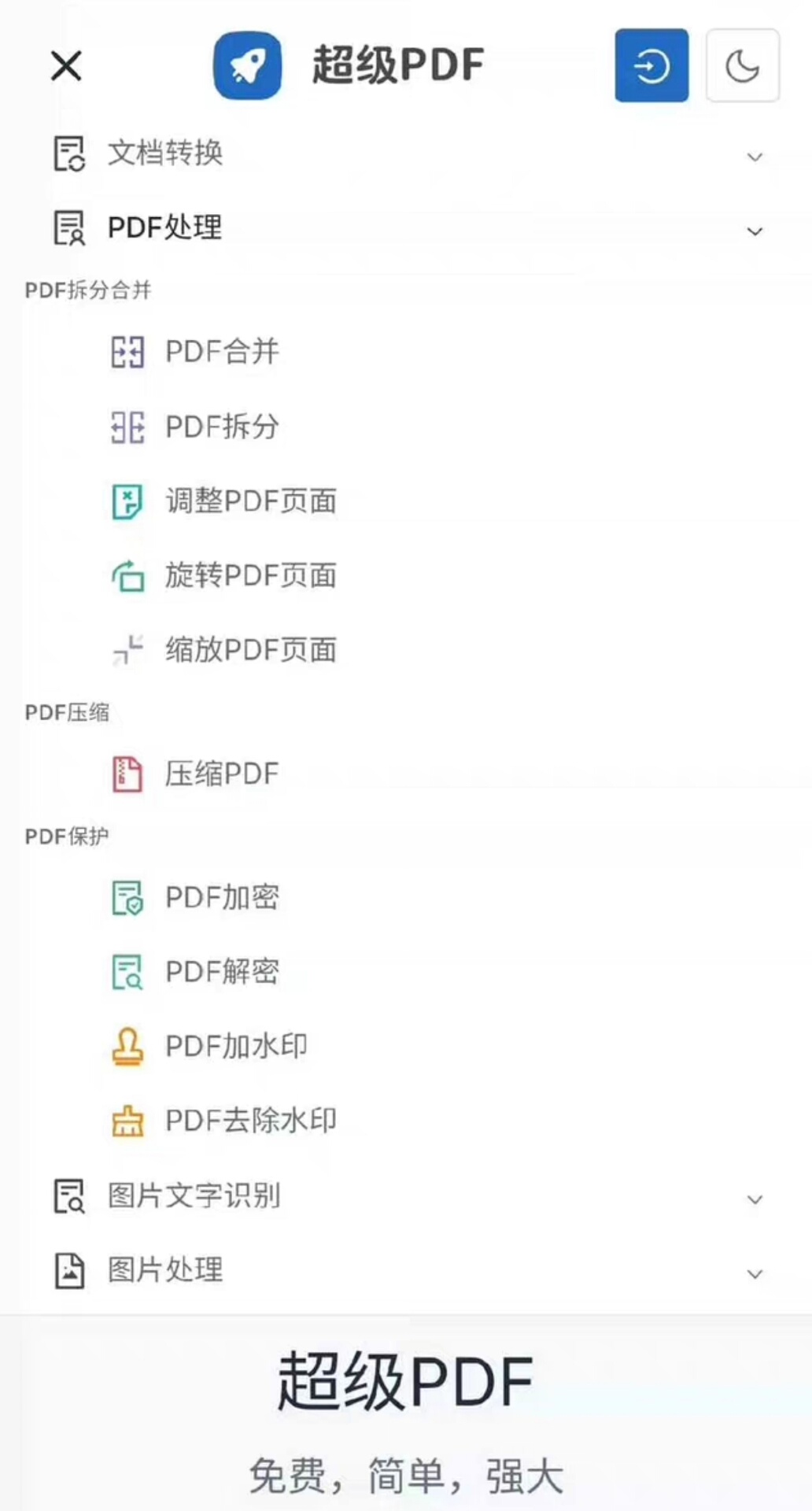The height and width of the screenshot is (1511, 812).
Task: Select the PDF去除水印 link
Action: click(250, 1121)
